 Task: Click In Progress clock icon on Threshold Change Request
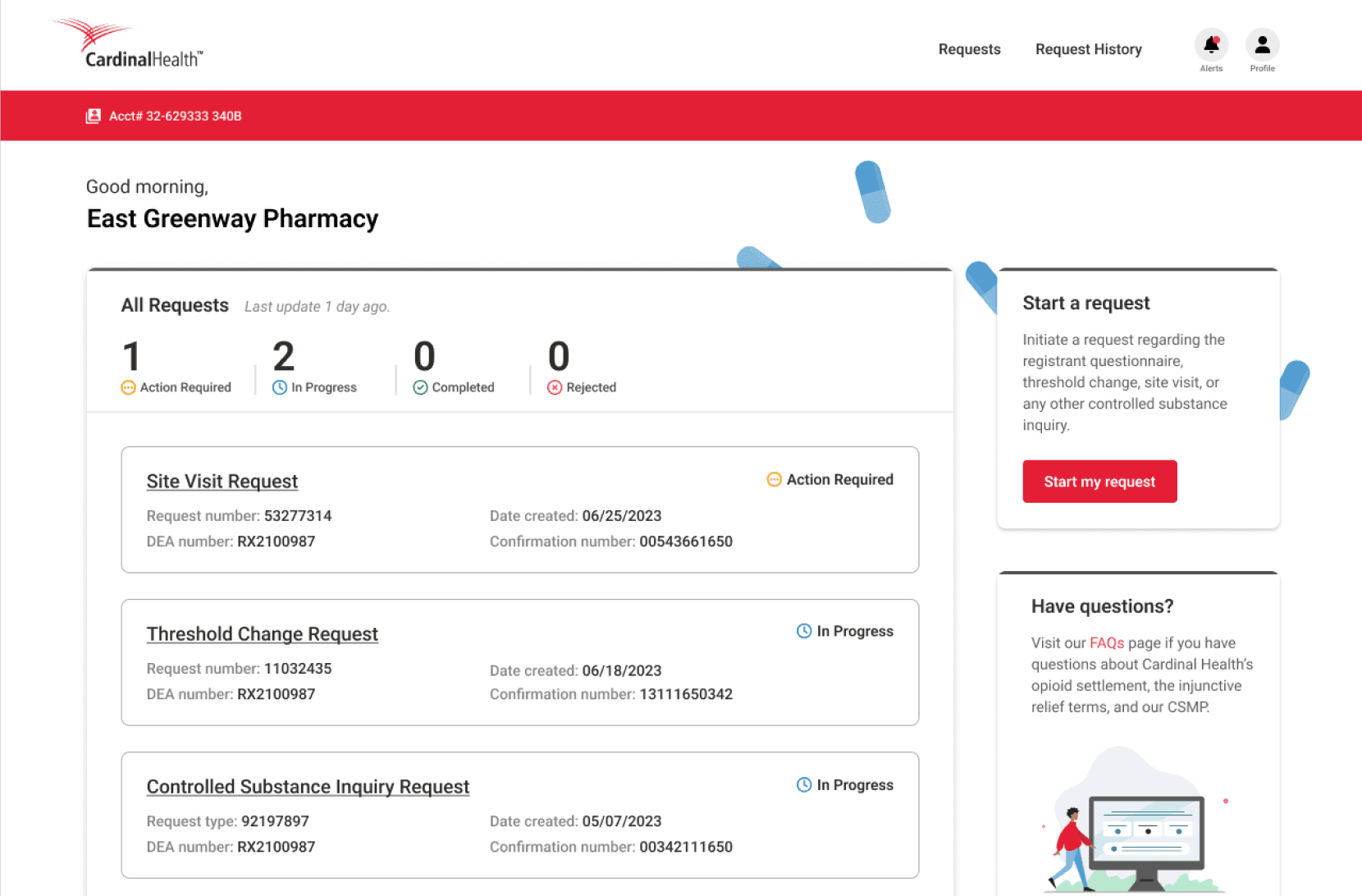[804, 631]
